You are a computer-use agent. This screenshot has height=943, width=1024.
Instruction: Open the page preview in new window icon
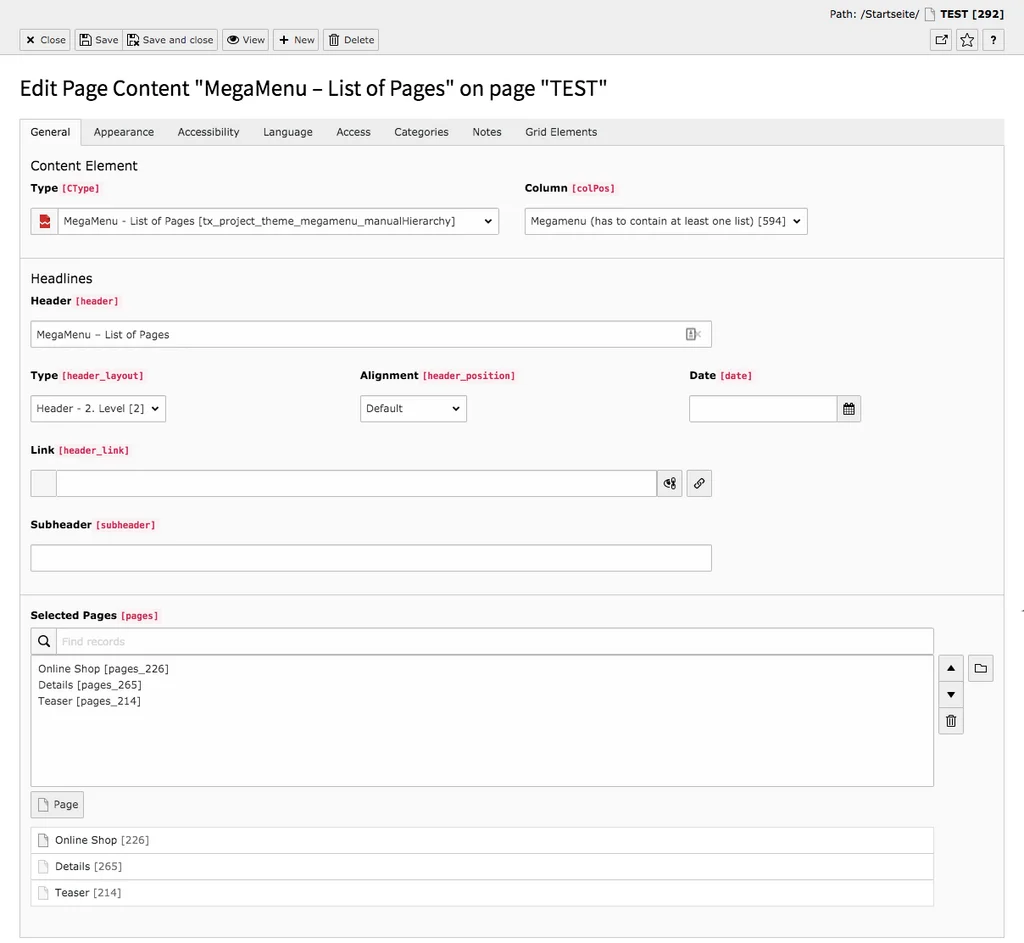(x=940, y=40)
